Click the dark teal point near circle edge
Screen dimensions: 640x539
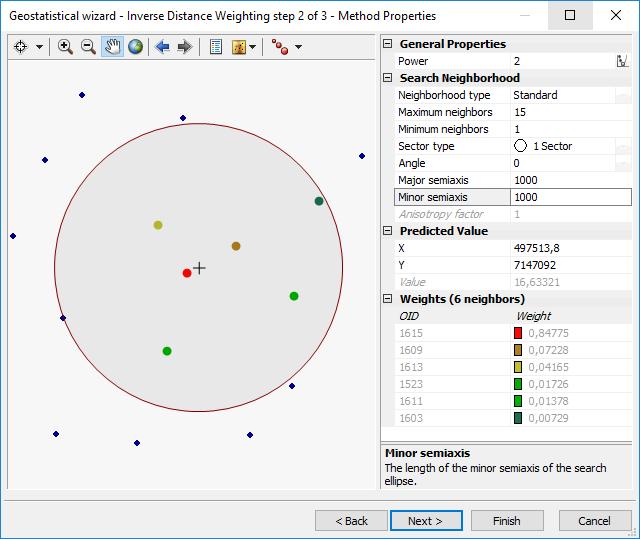(x=319, y=201)
